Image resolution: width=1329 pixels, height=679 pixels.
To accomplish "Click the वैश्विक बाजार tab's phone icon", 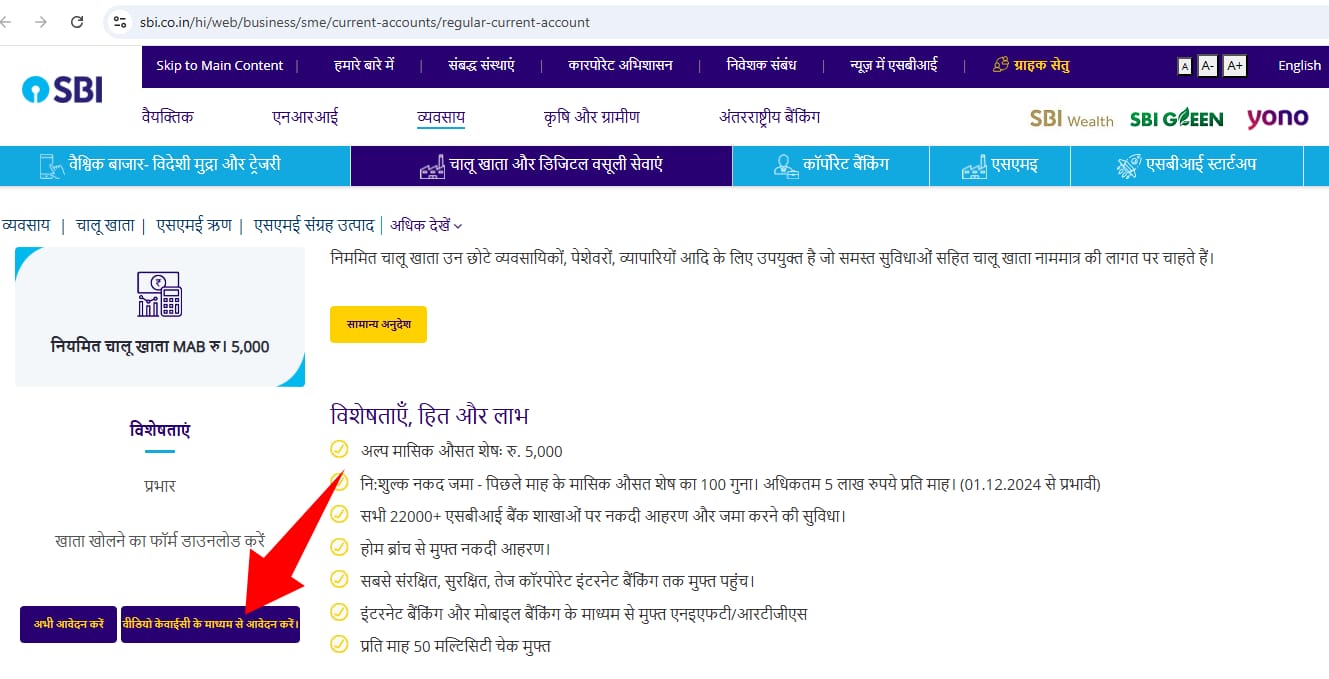I will (x=52, y=166).
